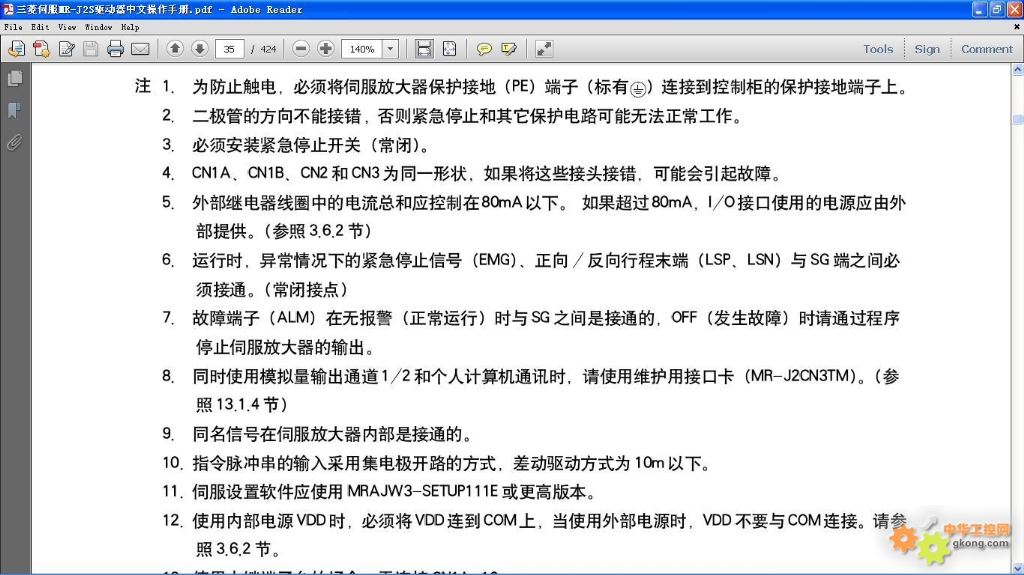Click the fit-width scrolling mode icon

(x=424, y=49)
